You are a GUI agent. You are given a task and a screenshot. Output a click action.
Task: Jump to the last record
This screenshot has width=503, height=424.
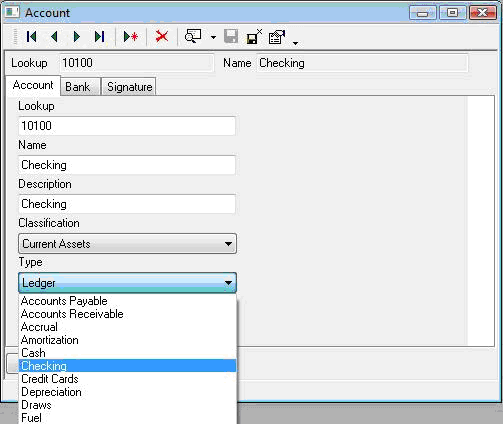(x=99, y=36)
